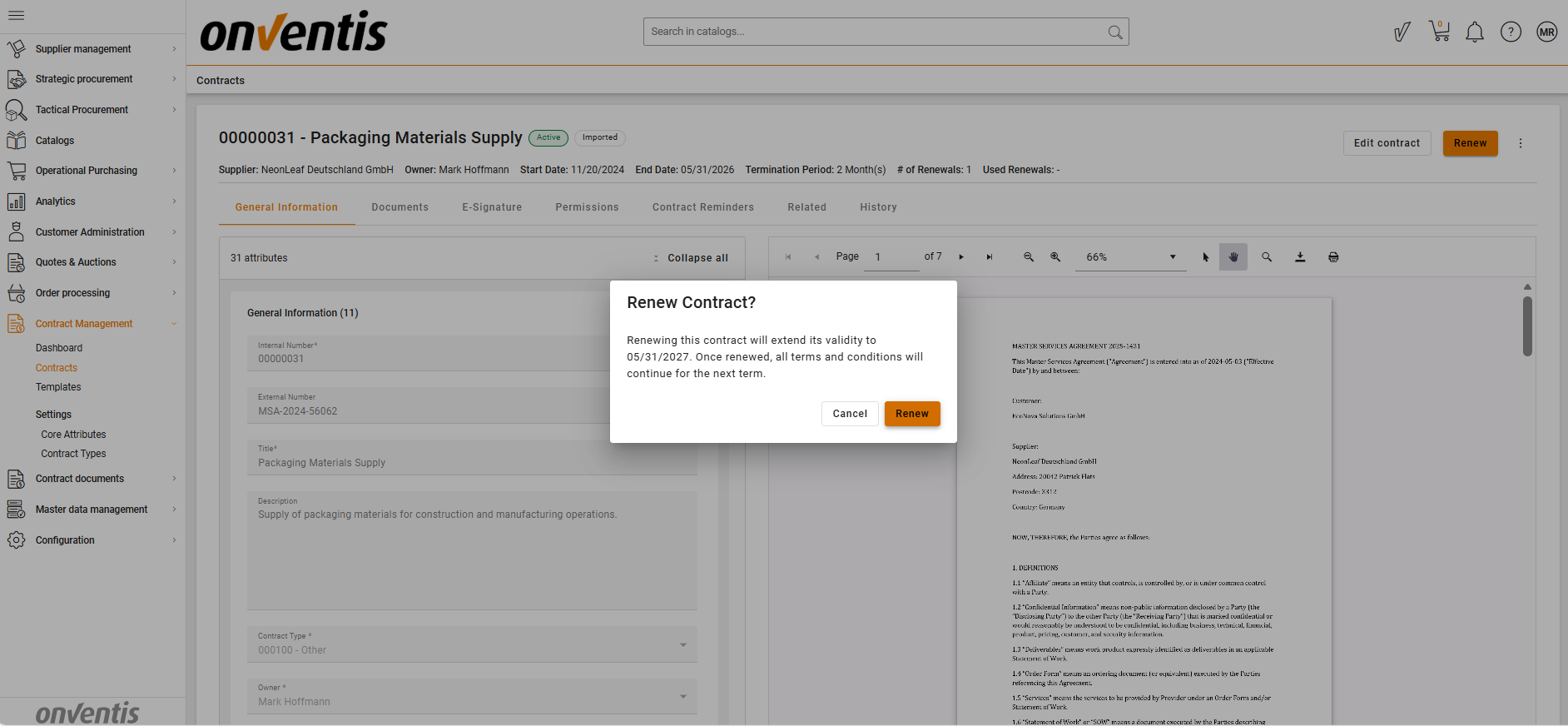Screen dimensions: 1568x726
Task: Confirm Renew in the dialog
Action: [911, 414]
